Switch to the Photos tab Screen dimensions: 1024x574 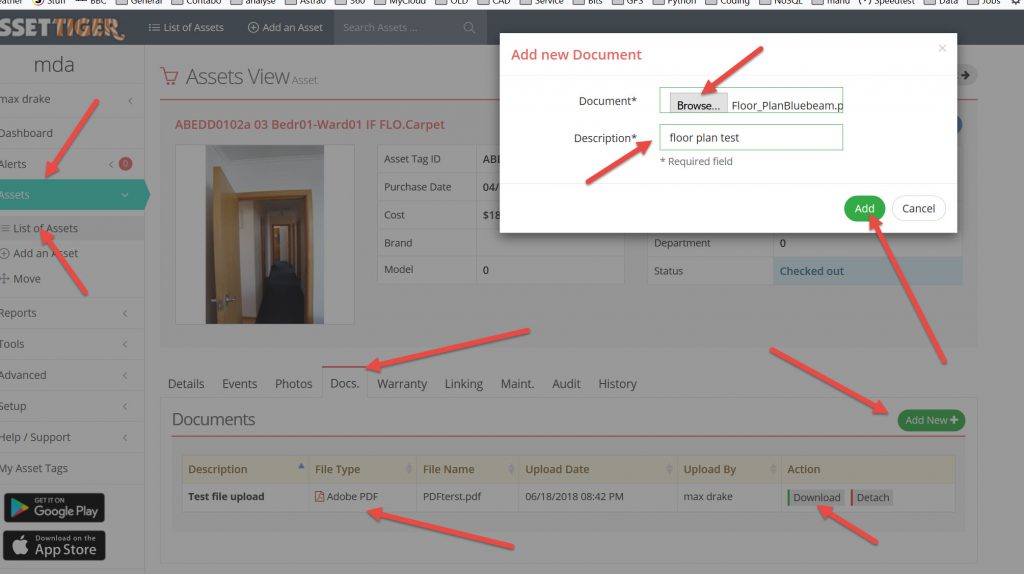(293, 384)
